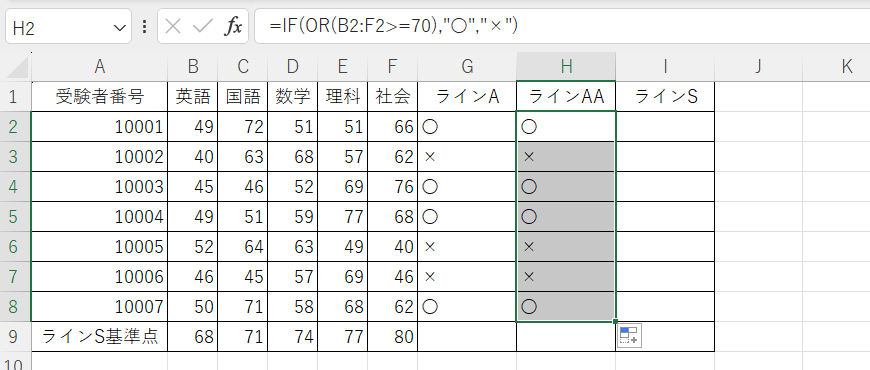Viewport: 870px width, 370px height.
Task: Select the ラインAA header cell
Action: point(566,97)
